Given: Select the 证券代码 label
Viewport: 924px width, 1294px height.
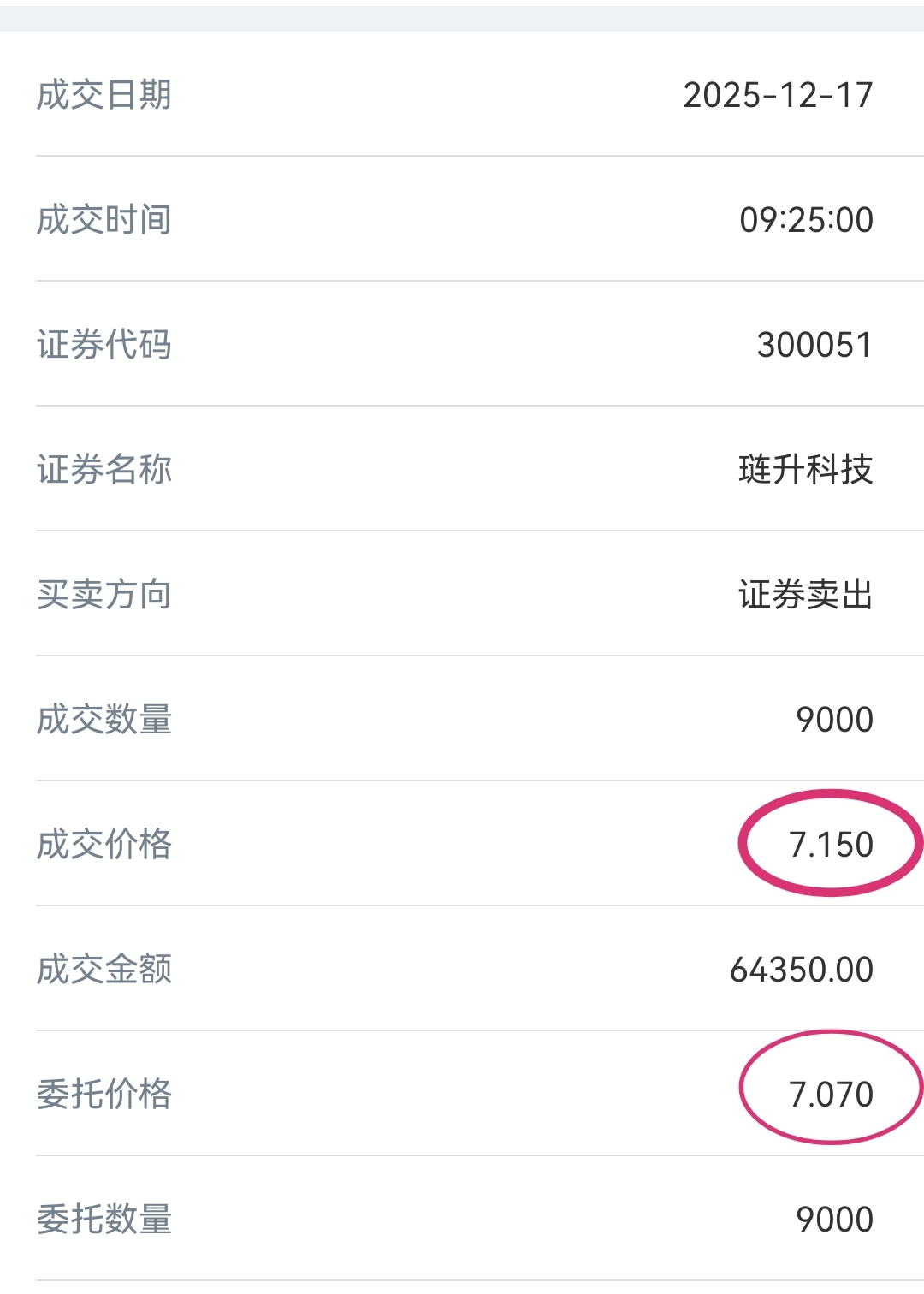Looking at the screenshot, I should point(104,345).
